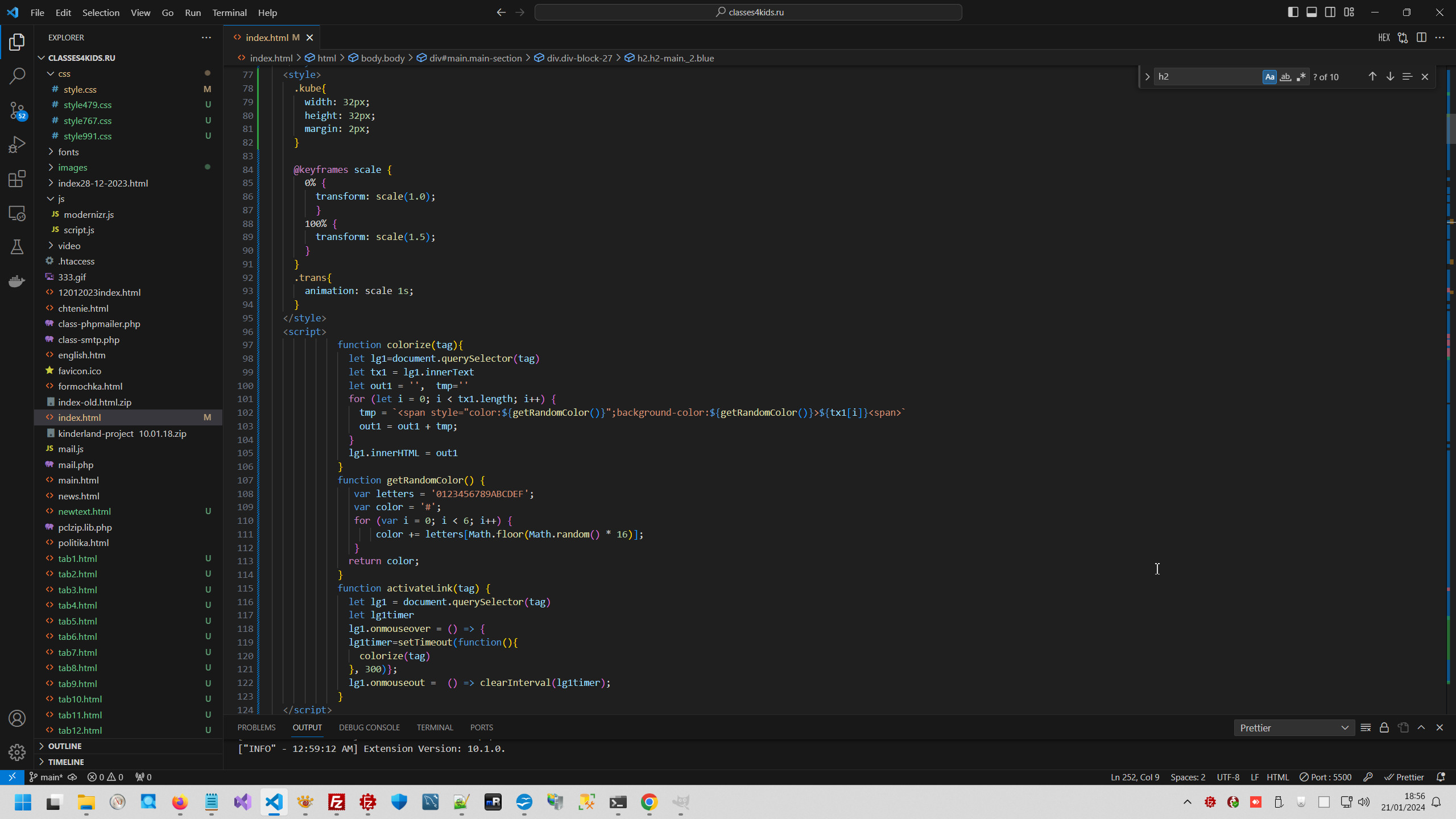Image resolution: width=1456 pixels, height=819 pixels.
Task: Open the Terminal menu
Action: [x=229, y=13]
